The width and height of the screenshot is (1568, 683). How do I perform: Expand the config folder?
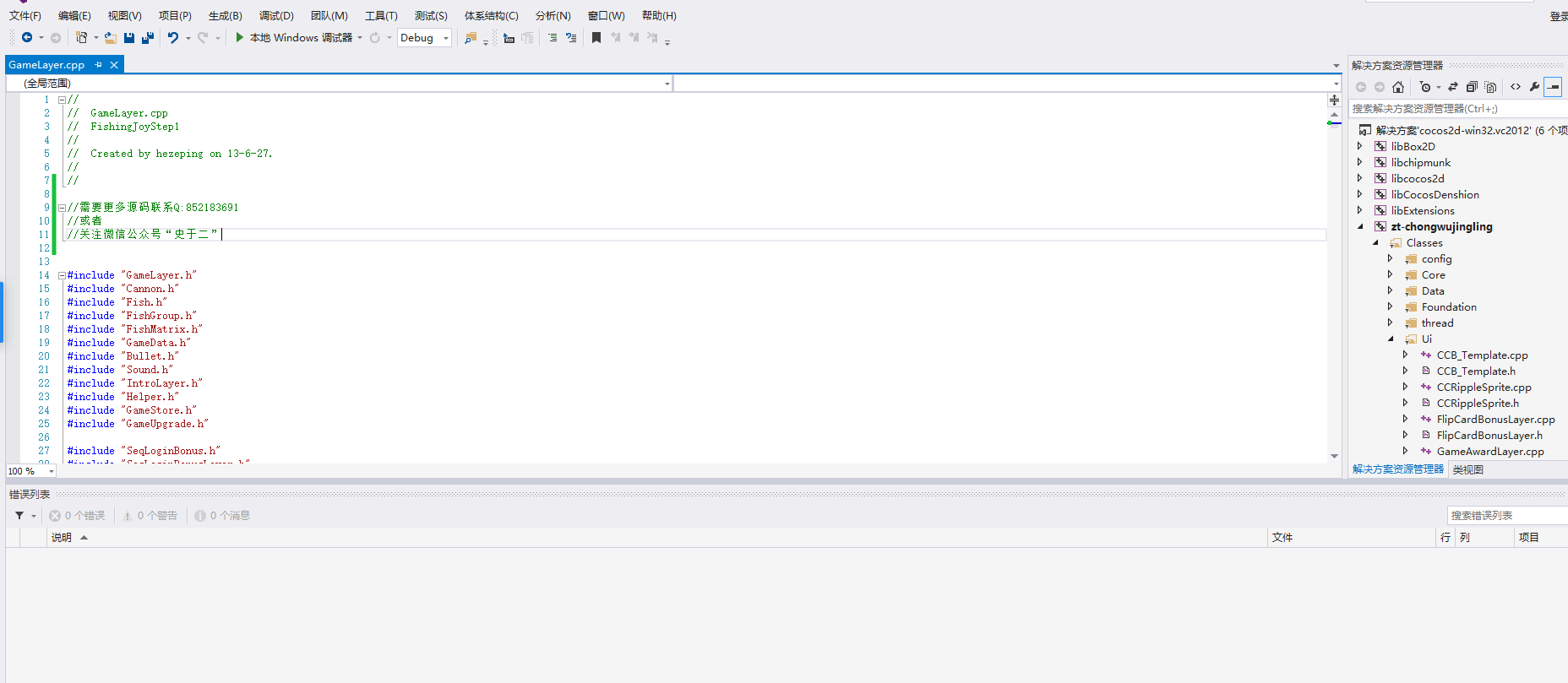coord(1391,258)
